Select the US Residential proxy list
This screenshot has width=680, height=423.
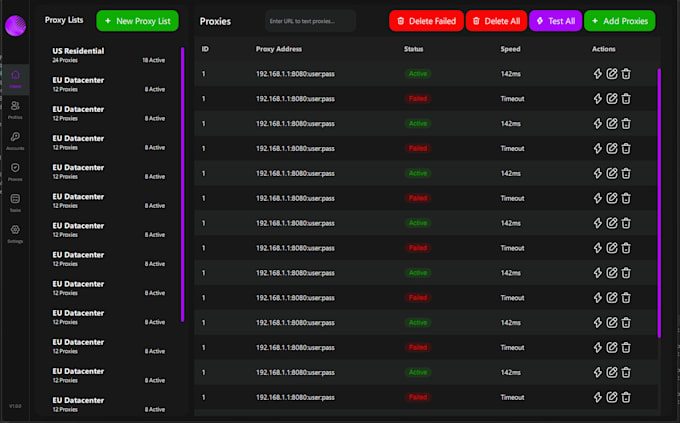point(108,55)
